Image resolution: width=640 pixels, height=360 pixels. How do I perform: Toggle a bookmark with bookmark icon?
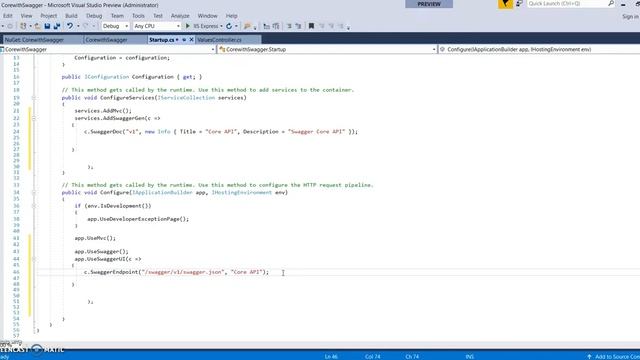pyautogui.click(x=311, y=26)
